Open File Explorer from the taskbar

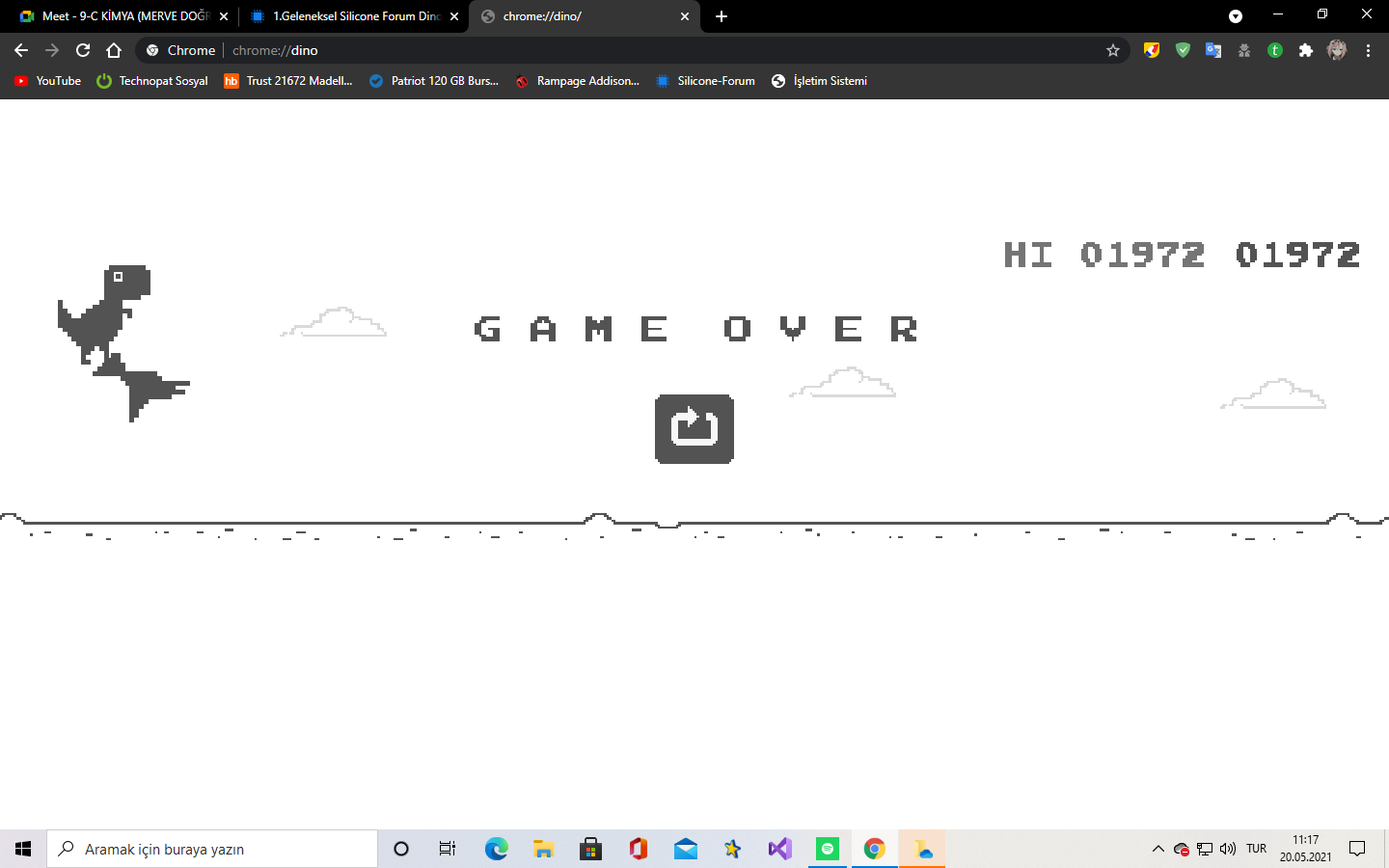pyautogui.click(x=543, y=849)
